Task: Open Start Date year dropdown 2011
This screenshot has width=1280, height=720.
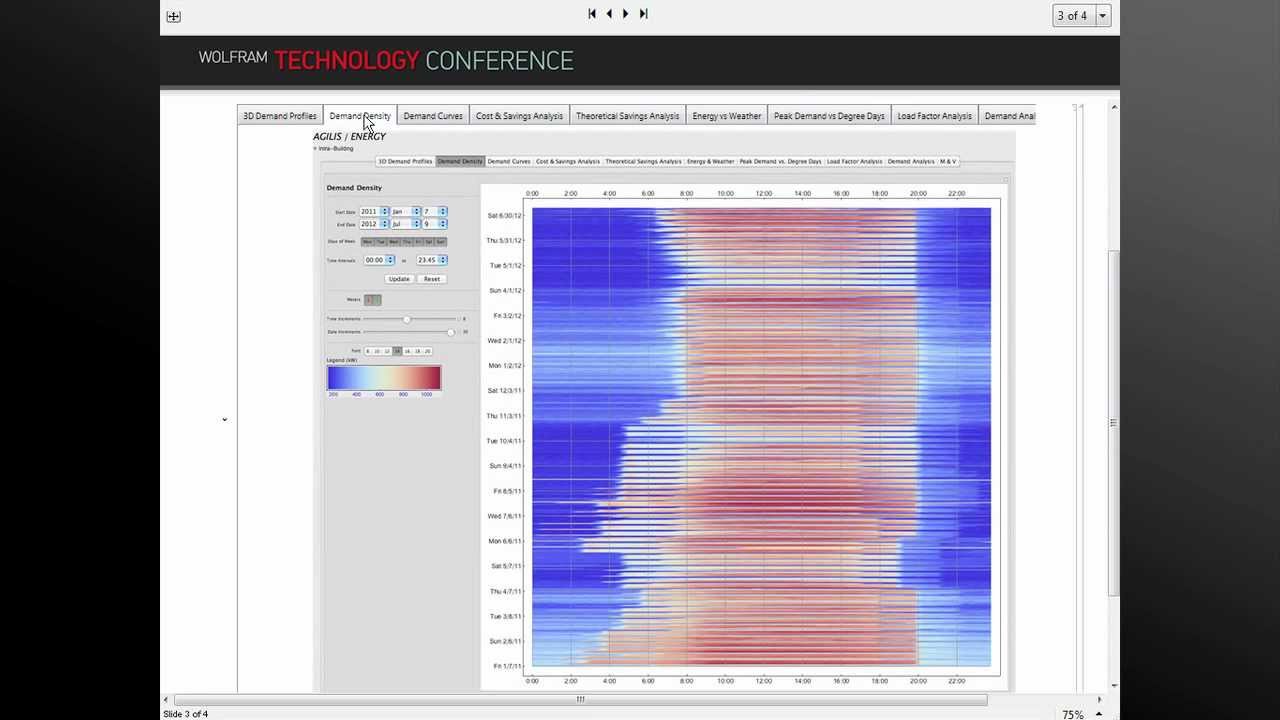Action: [x=374, y=211]
